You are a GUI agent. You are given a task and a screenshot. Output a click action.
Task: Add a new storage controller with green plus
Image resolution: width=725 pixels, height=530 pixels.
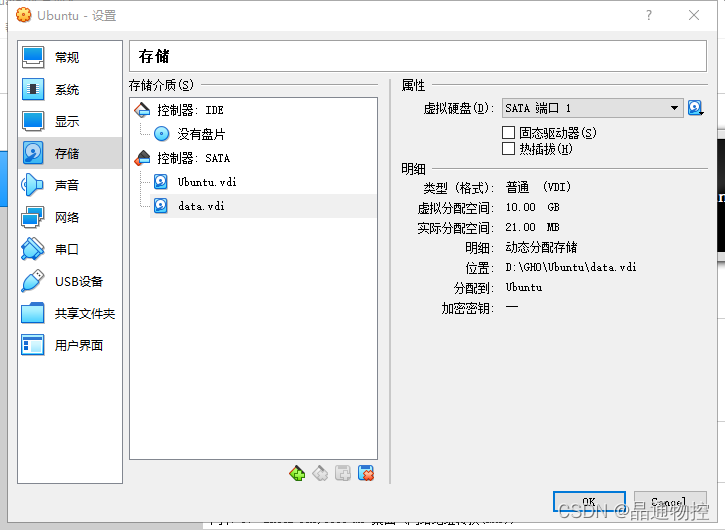click(297, 474)
